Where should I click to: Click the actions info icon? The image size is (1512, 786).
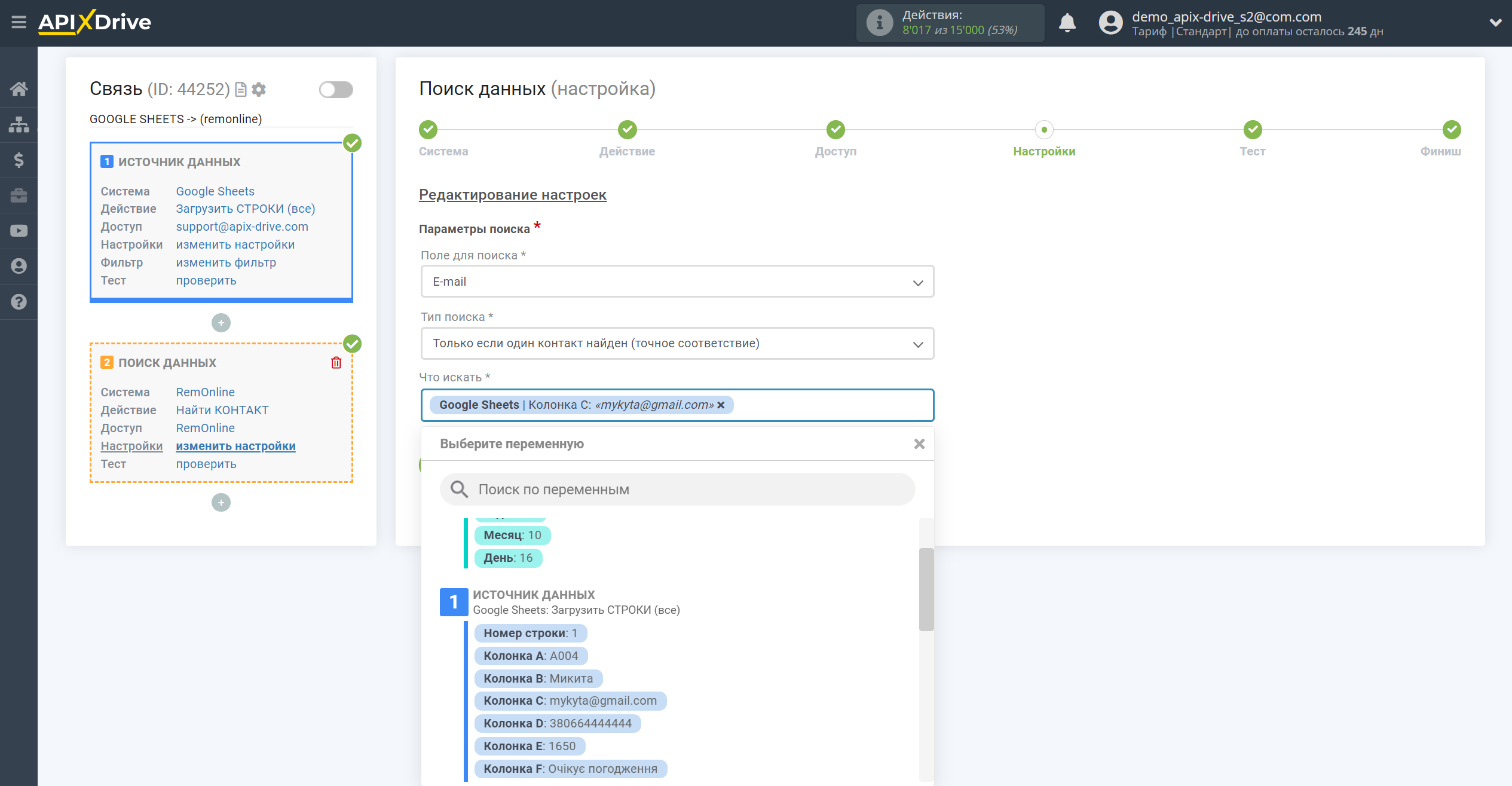879,23
